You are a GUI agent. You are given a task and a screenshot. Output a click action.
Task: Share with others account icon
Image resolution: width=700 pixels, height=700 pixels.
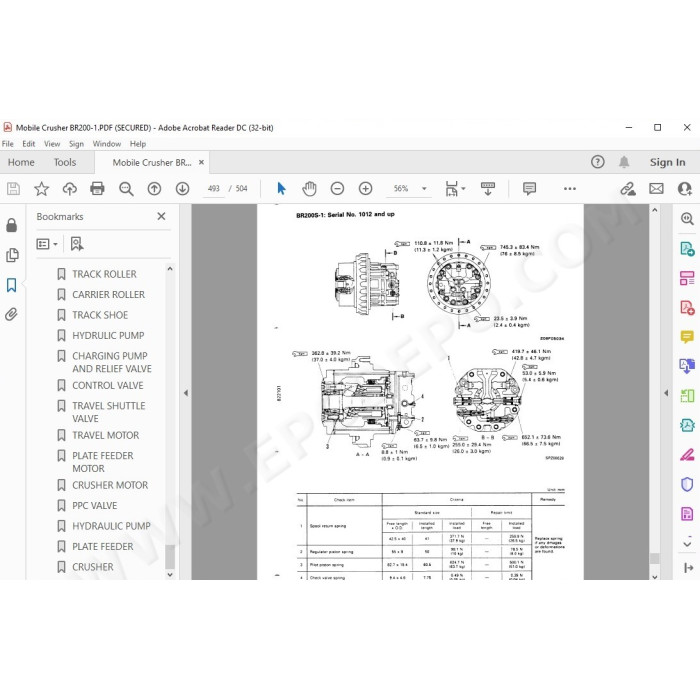[x=685, y=189]
